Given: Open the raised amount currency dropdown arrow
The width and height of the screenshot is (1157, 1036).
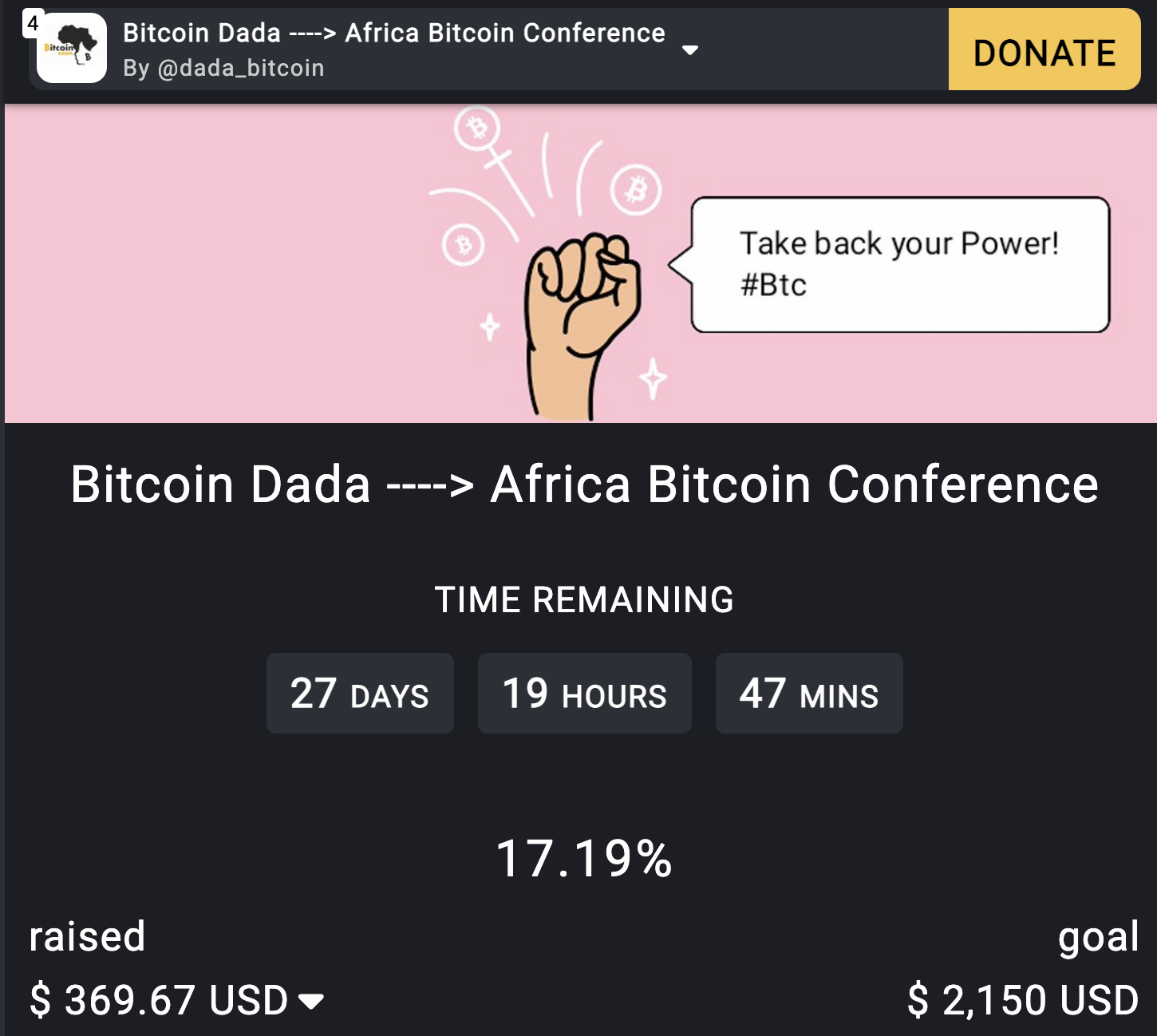Looking at the screenshot, I should [311, 1001].
